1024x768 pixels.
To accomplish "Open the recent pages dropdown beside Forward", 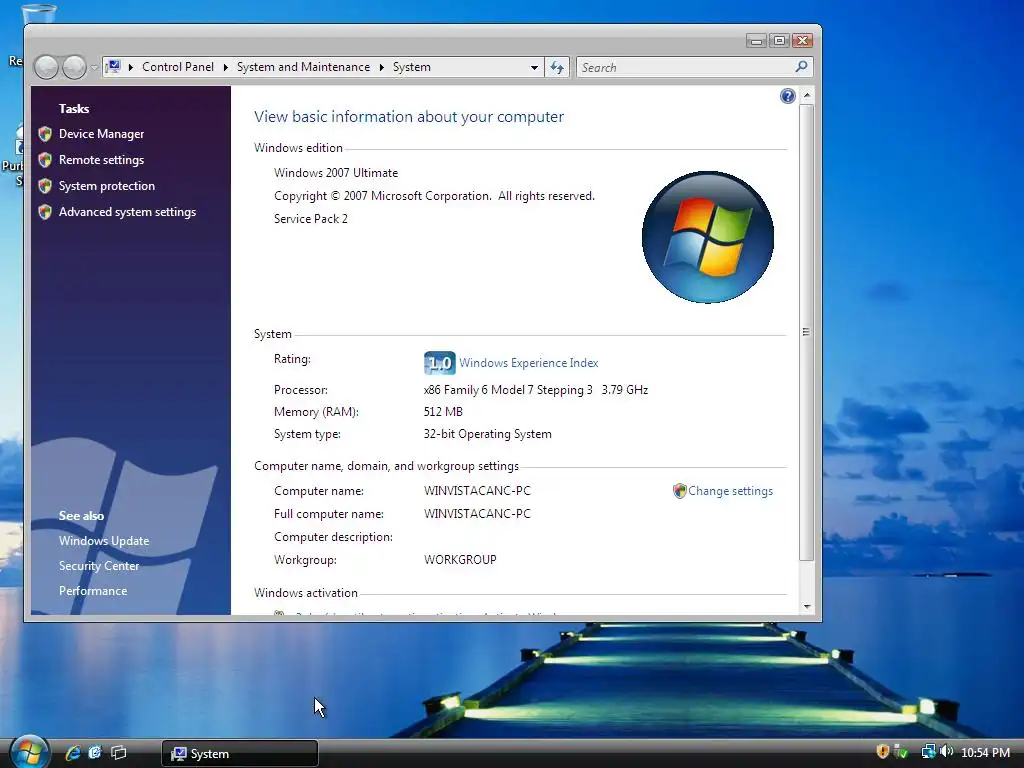I will pos(94,67).
